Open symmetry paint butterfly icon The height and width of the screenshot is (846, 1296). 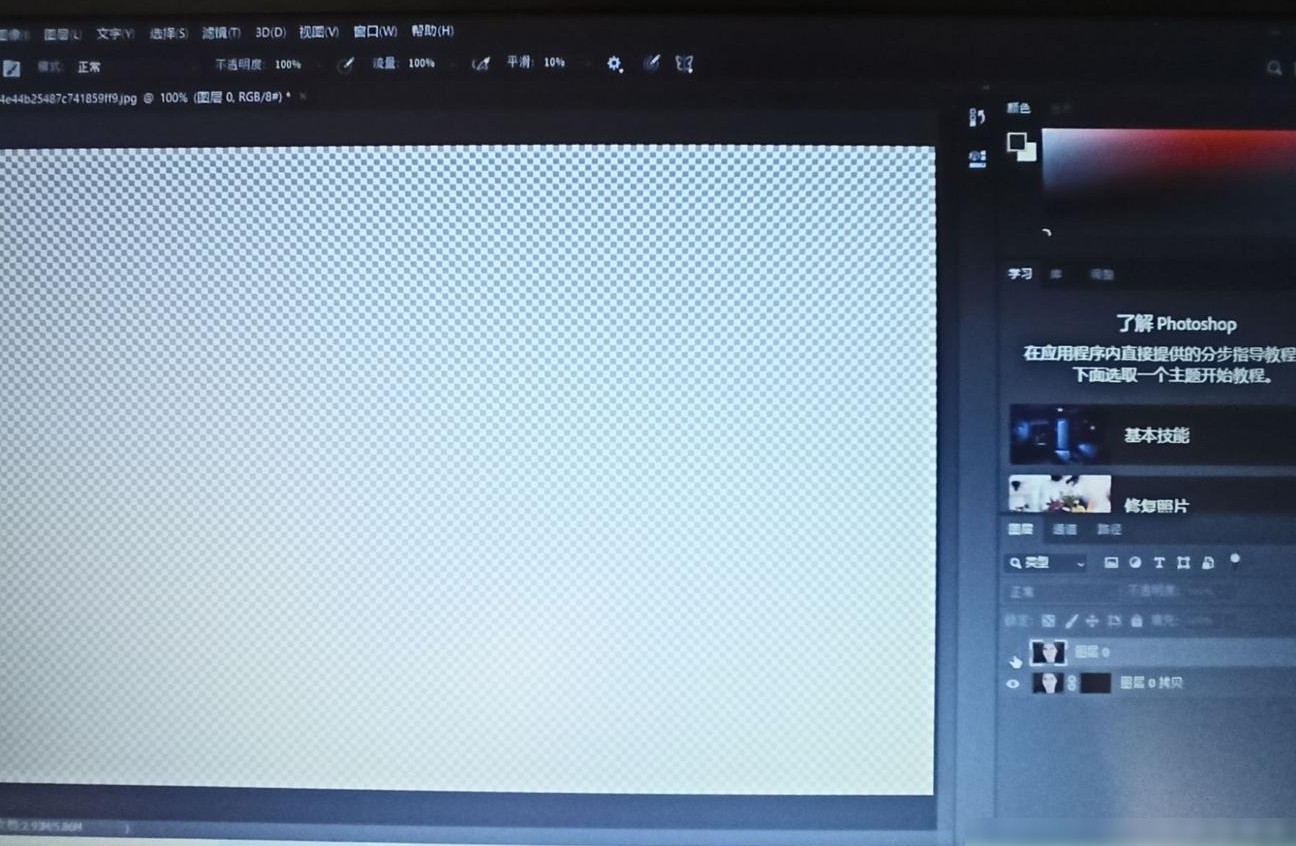(684, 63)
